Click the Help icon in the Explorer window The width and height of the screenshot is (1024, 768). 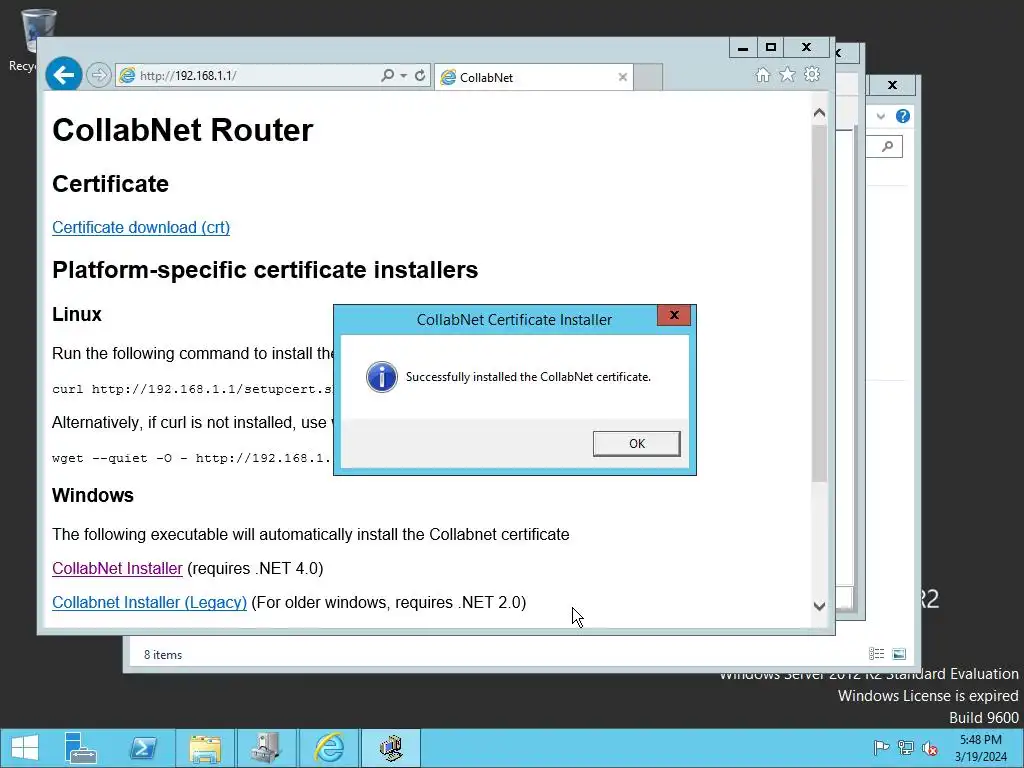click(x=903, y=116)
